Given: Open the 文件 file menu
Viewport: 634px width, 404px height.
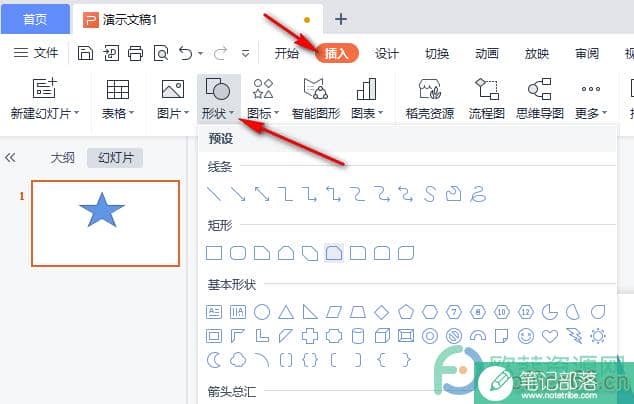Looking at the screenshot, I should pos(36,53).
